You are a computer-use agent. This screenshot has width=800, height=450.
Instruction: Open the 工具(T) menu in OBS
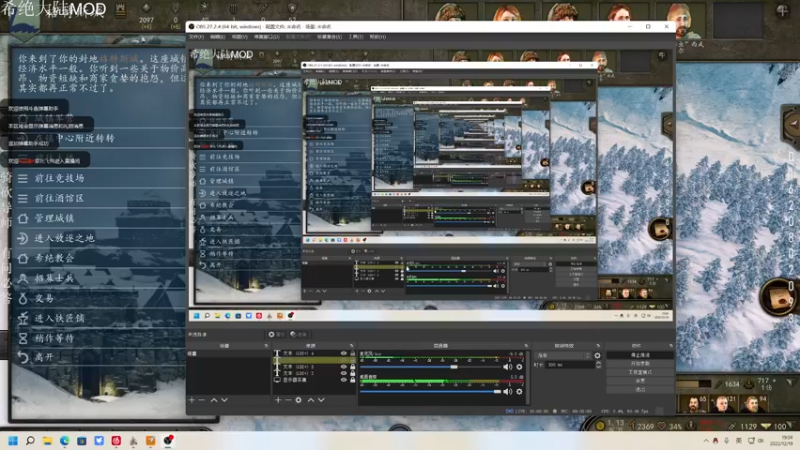[x=356, y=37]
